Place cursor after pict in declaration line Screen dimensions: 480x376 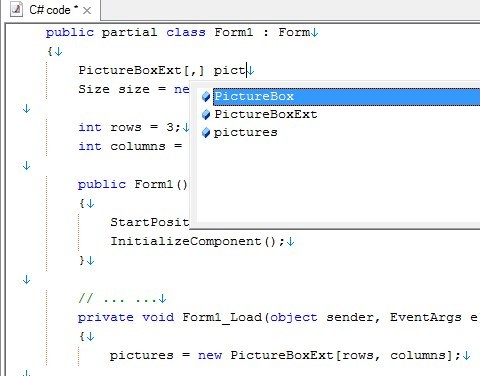click(247, 70)
